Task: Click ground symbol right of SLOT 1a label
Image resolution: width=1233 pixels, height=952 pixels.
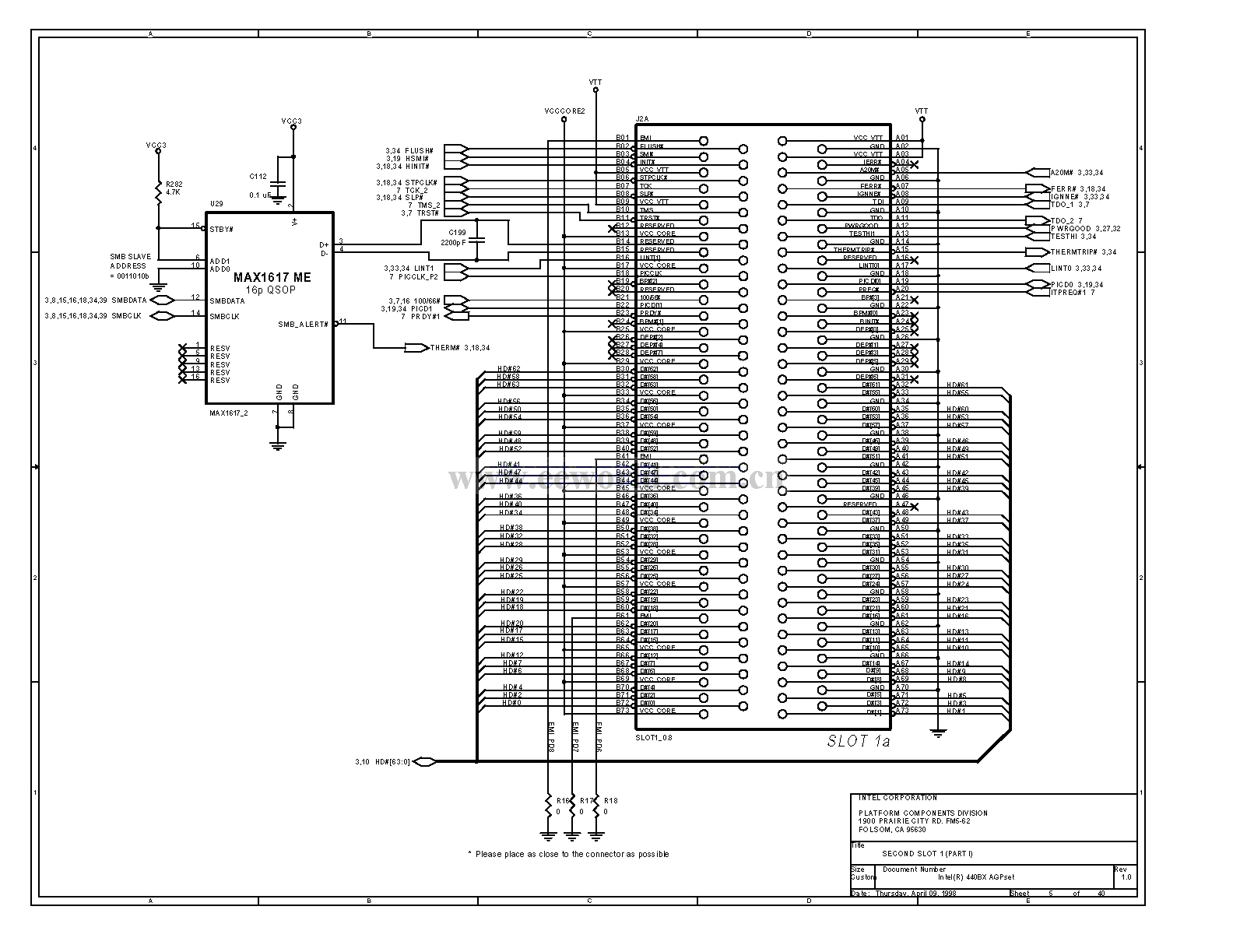Action: [x=938, y=732]
